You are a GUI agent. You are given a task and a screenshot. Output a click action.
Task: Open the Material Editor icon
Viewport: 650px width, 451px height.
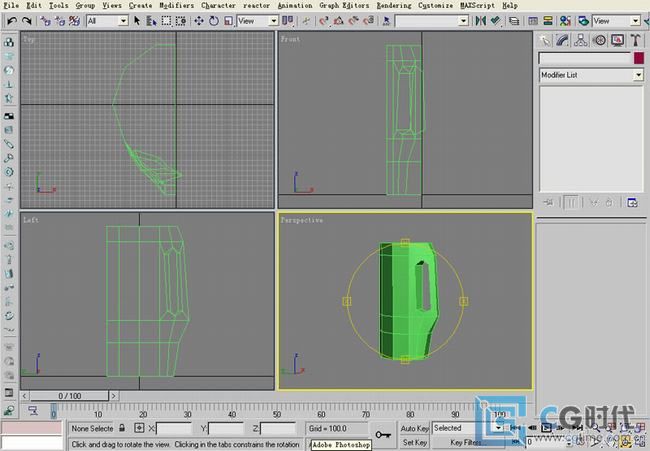pyautogui.click(x=565, y=21)
